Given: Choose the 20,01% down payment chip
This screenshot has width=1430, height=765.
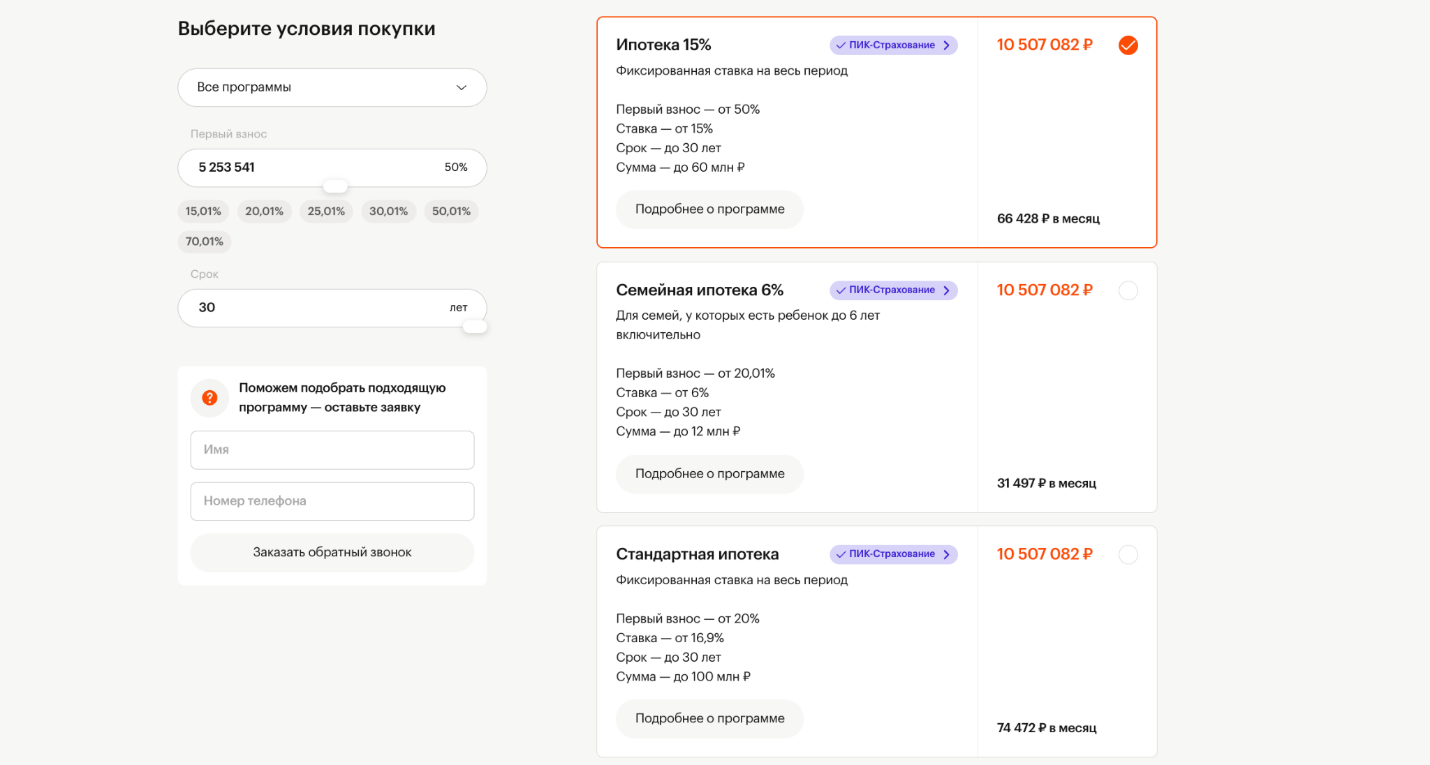Looking at the screenshot, I should (264, 211).
